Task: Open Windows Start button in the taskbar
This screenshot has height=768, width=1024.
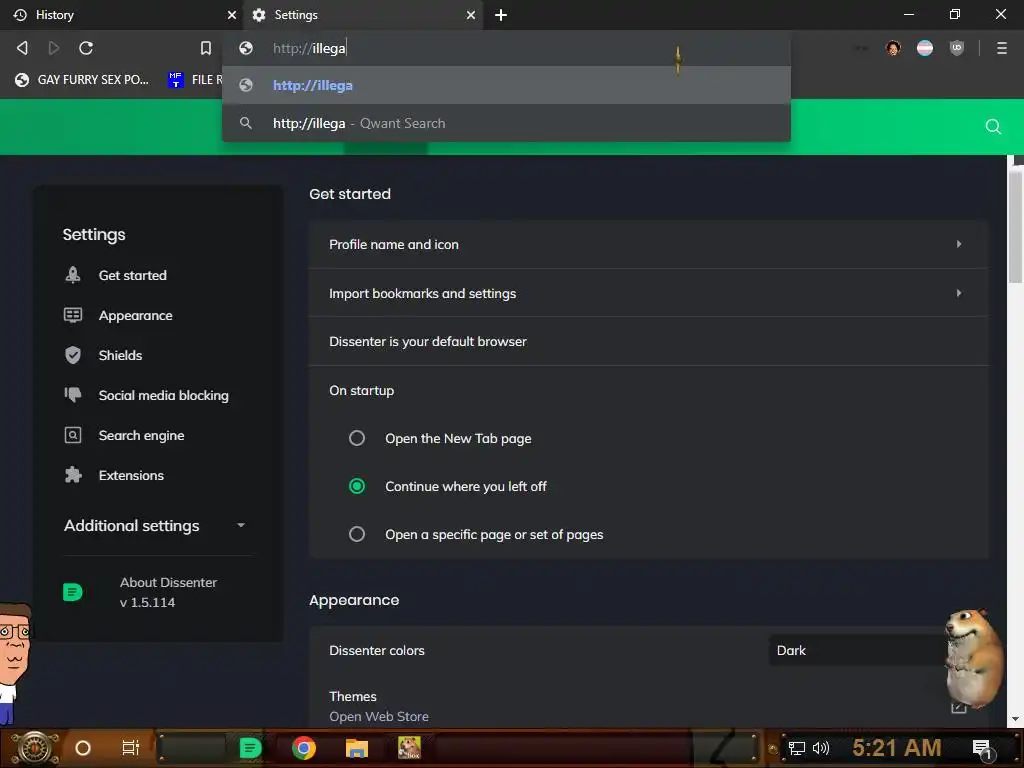Action: [x=35, y=748]
